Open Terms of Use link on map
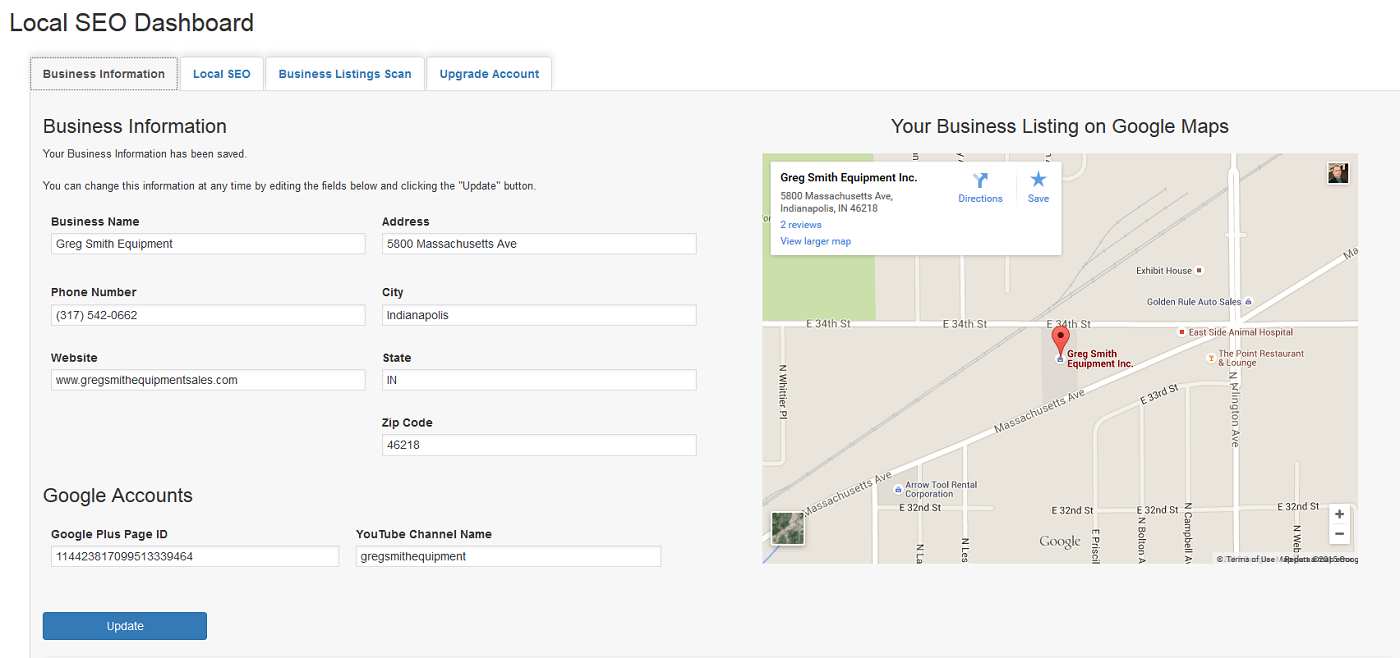Viewport: 1400px width, 658px height. pos(1249,559)
